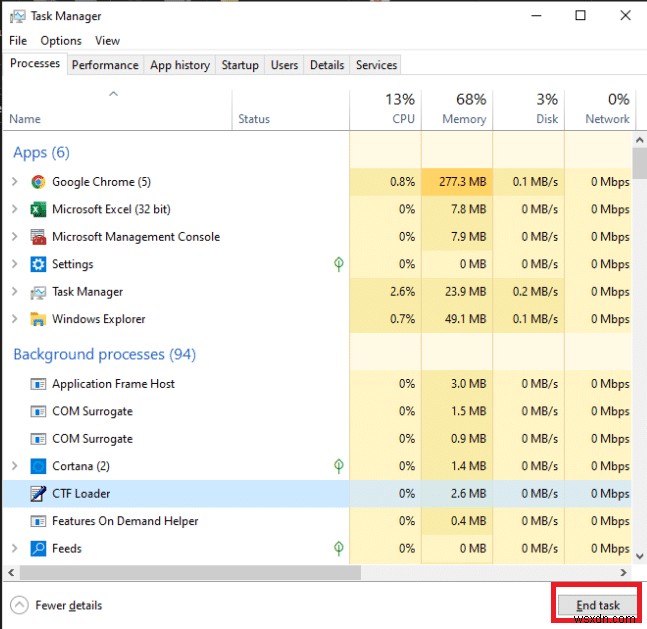The height and width of the screenshot is (629, 647).
Task: Click the Windows Explorer folder icon
Action: tap(38, 320)
